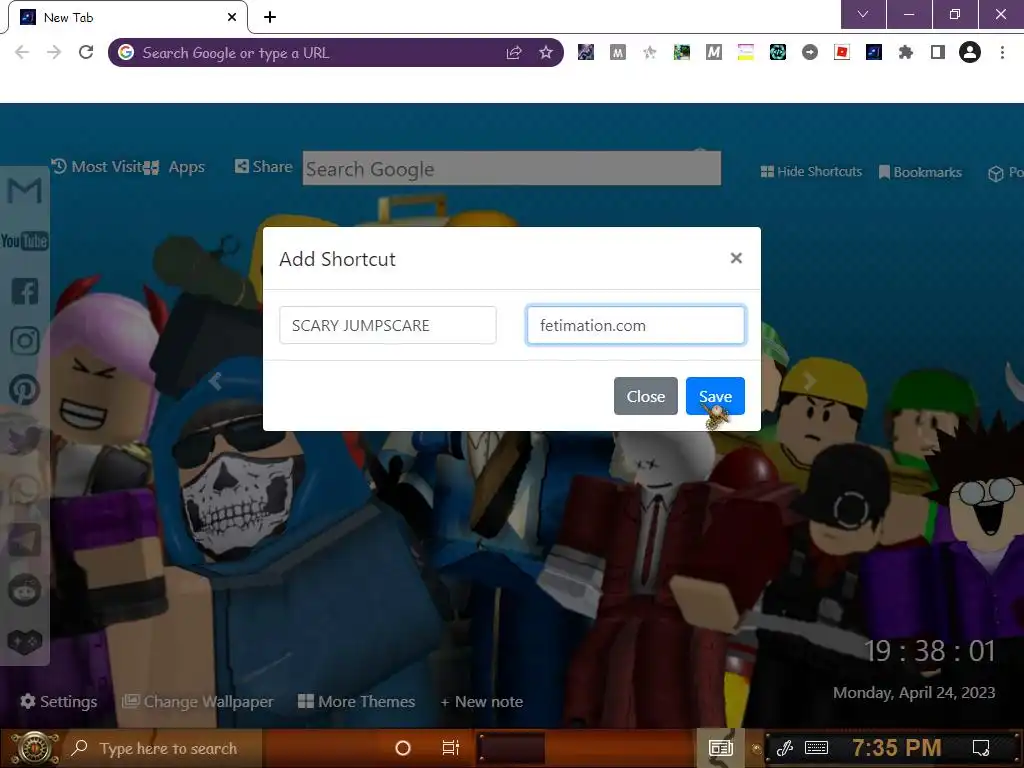The width and height of the screenshot is (1024, 768).
Task: Select the New Tab tab
Action: 127,17
